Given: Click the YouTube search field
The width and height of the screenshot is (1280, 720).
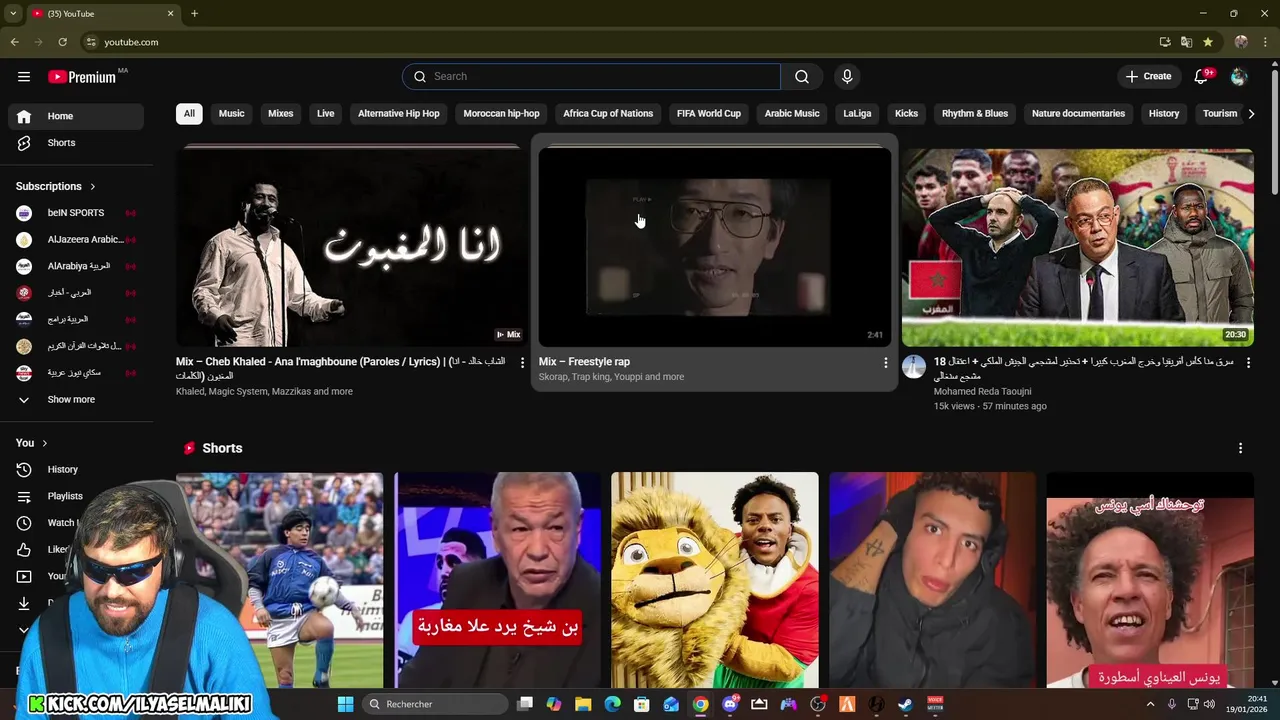Looking at the screenshot, I should click(591, 77).
